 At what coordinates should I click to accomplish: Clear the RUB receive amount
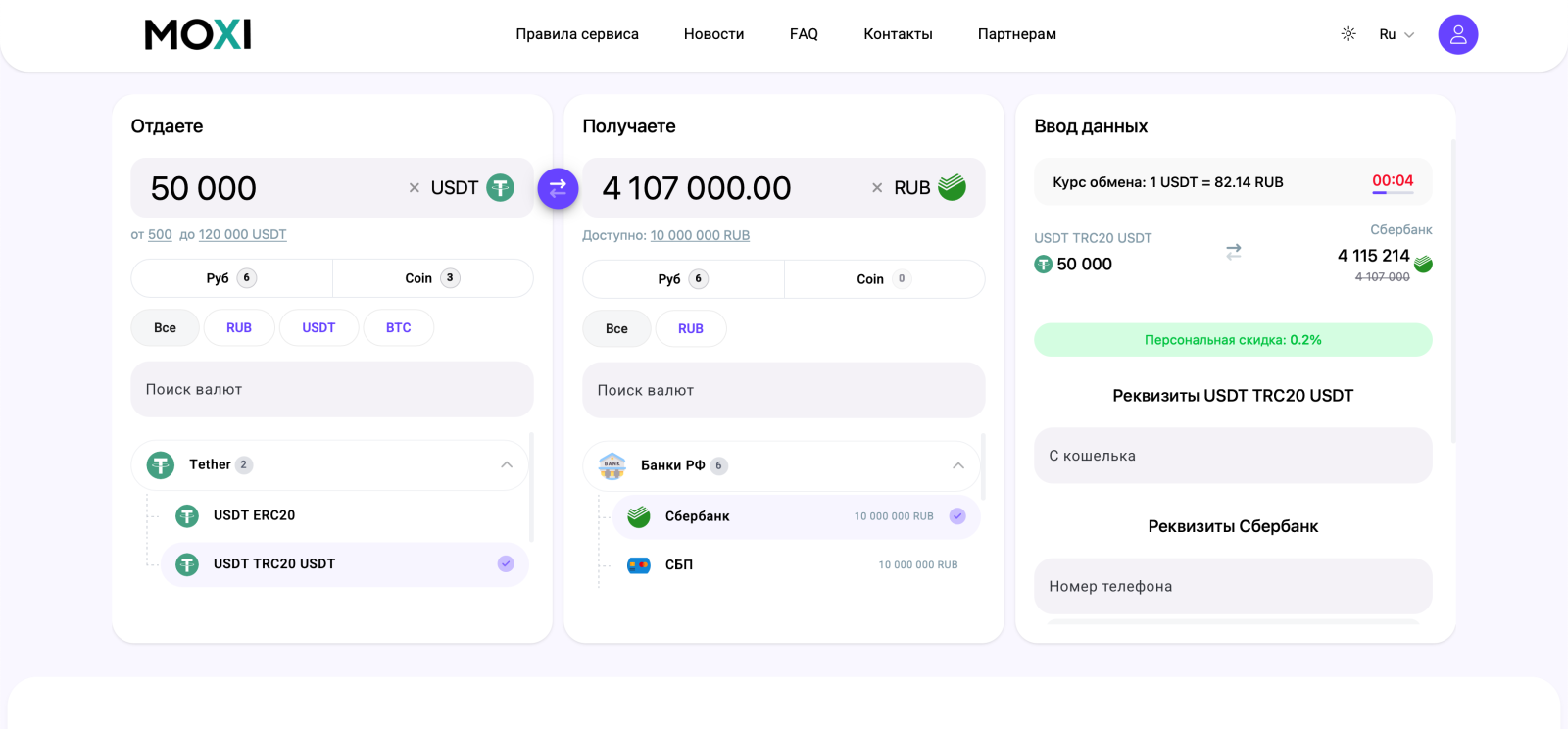click(x=877, y=188)
